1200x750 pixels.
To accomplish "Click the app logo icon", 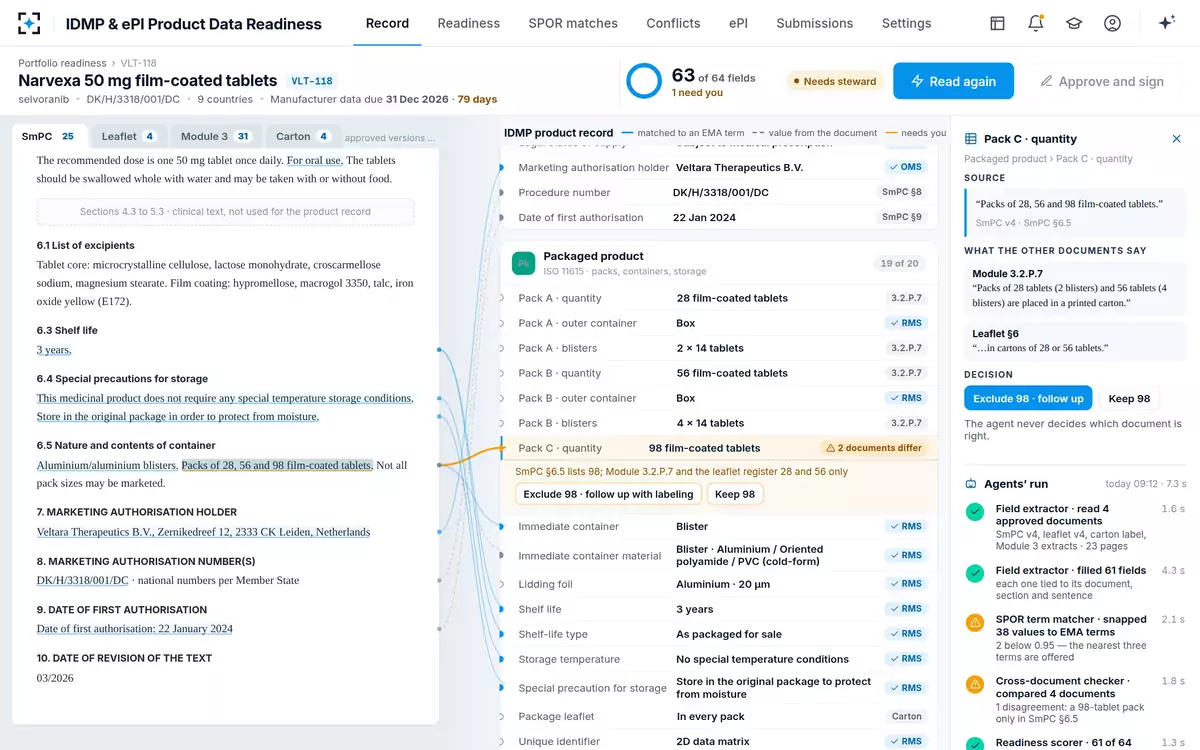I will [29, 23].
